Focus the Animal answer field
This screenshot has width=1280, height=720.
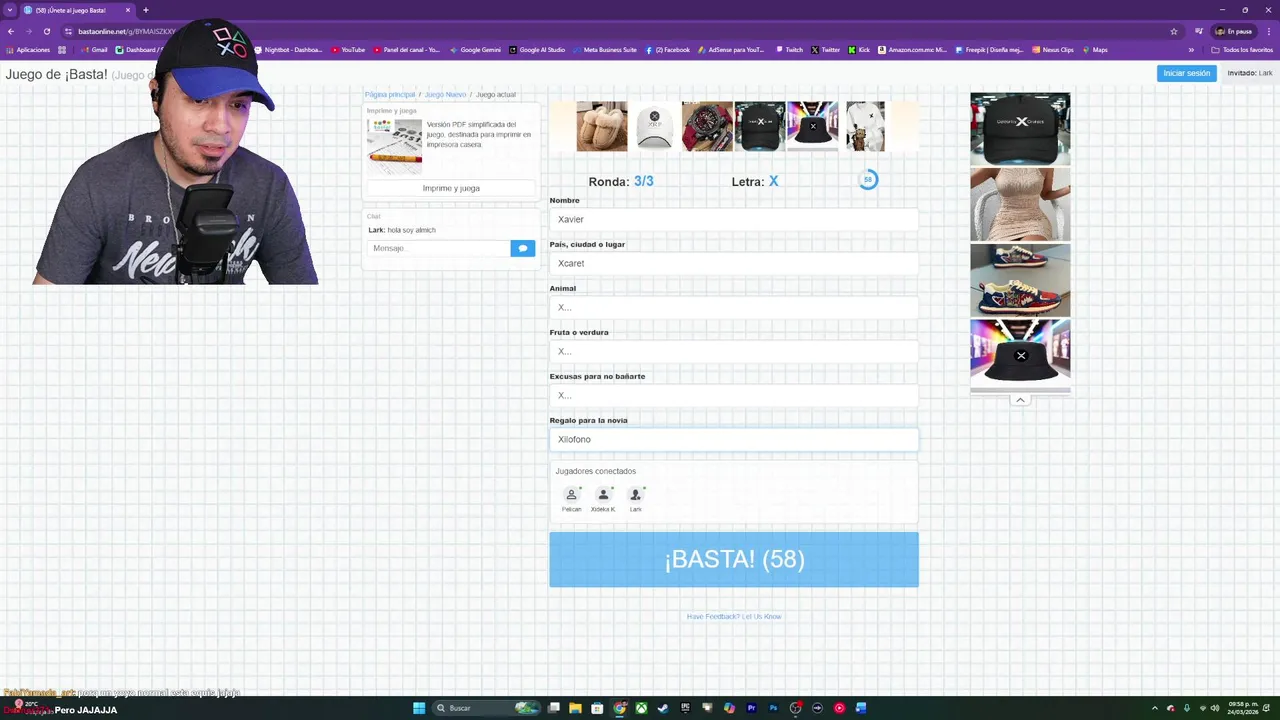pos(734,307)
